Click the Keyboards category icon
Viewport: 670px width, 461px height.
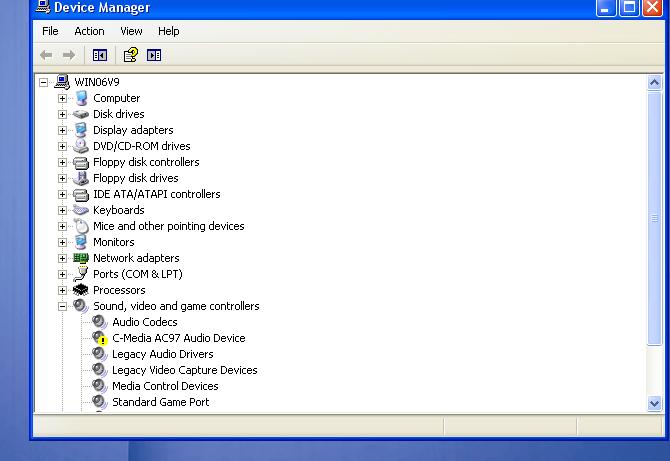[x=81, y=210]
